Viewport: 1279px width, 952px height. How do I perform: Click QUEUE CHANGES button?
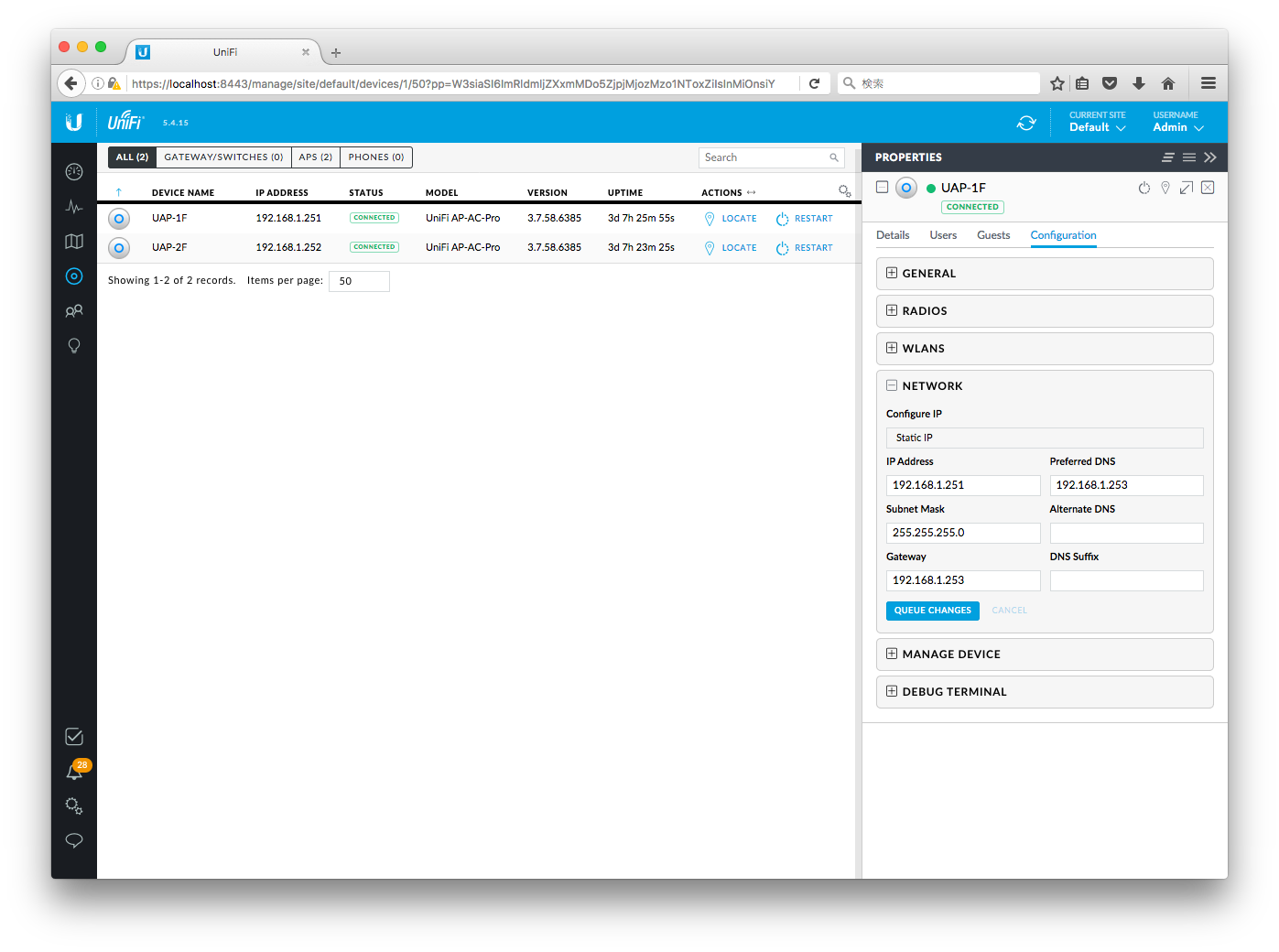[x=932, y=611]
